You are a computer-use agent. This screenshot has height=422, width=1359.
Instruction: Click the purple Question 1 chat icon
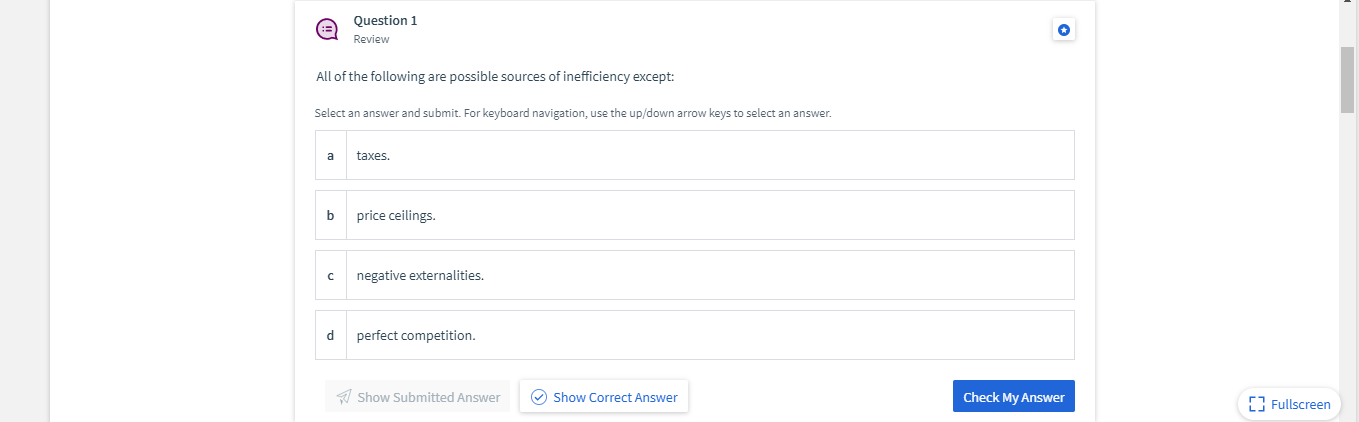coord(327,29)
